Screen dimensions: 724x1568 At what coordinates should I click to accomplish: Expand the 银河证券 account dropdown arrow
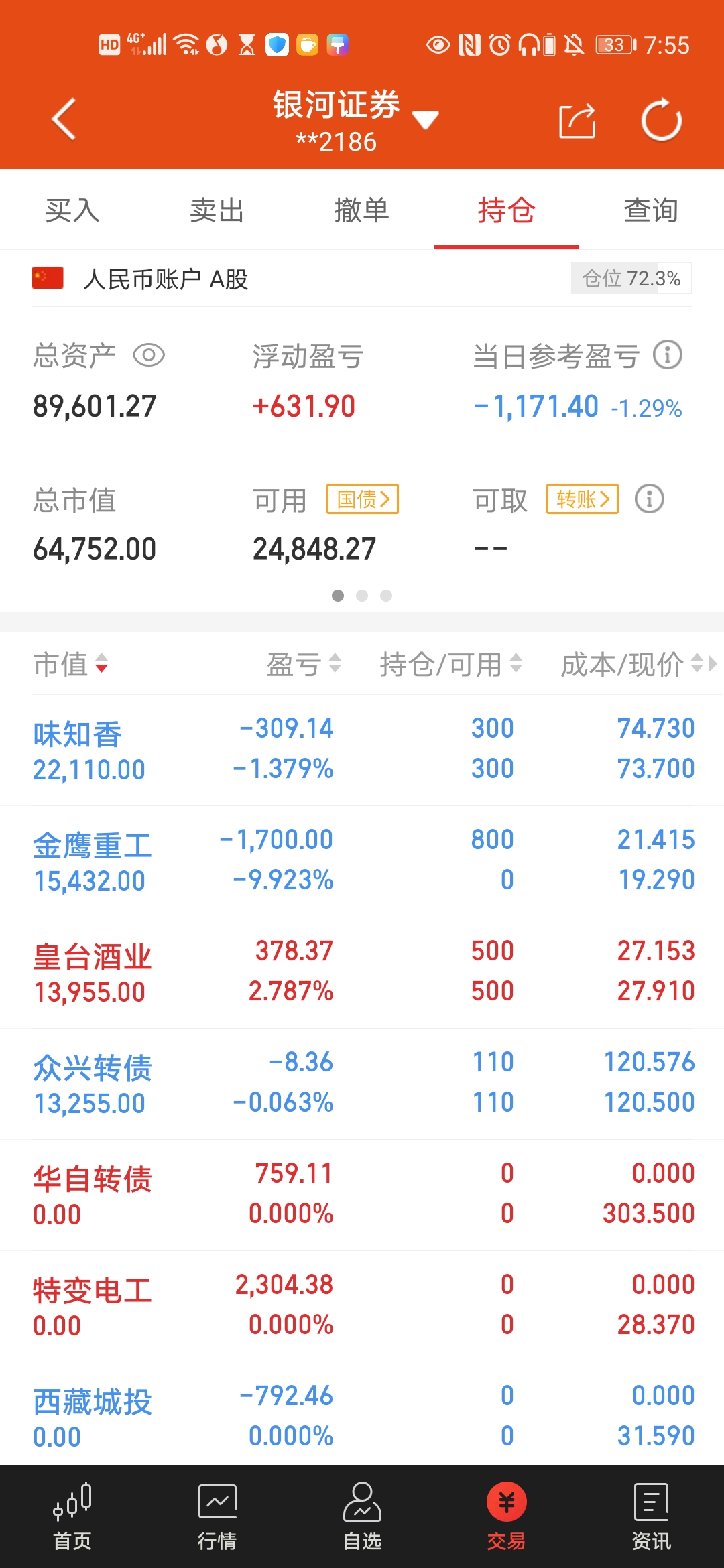tap(425, 121)
